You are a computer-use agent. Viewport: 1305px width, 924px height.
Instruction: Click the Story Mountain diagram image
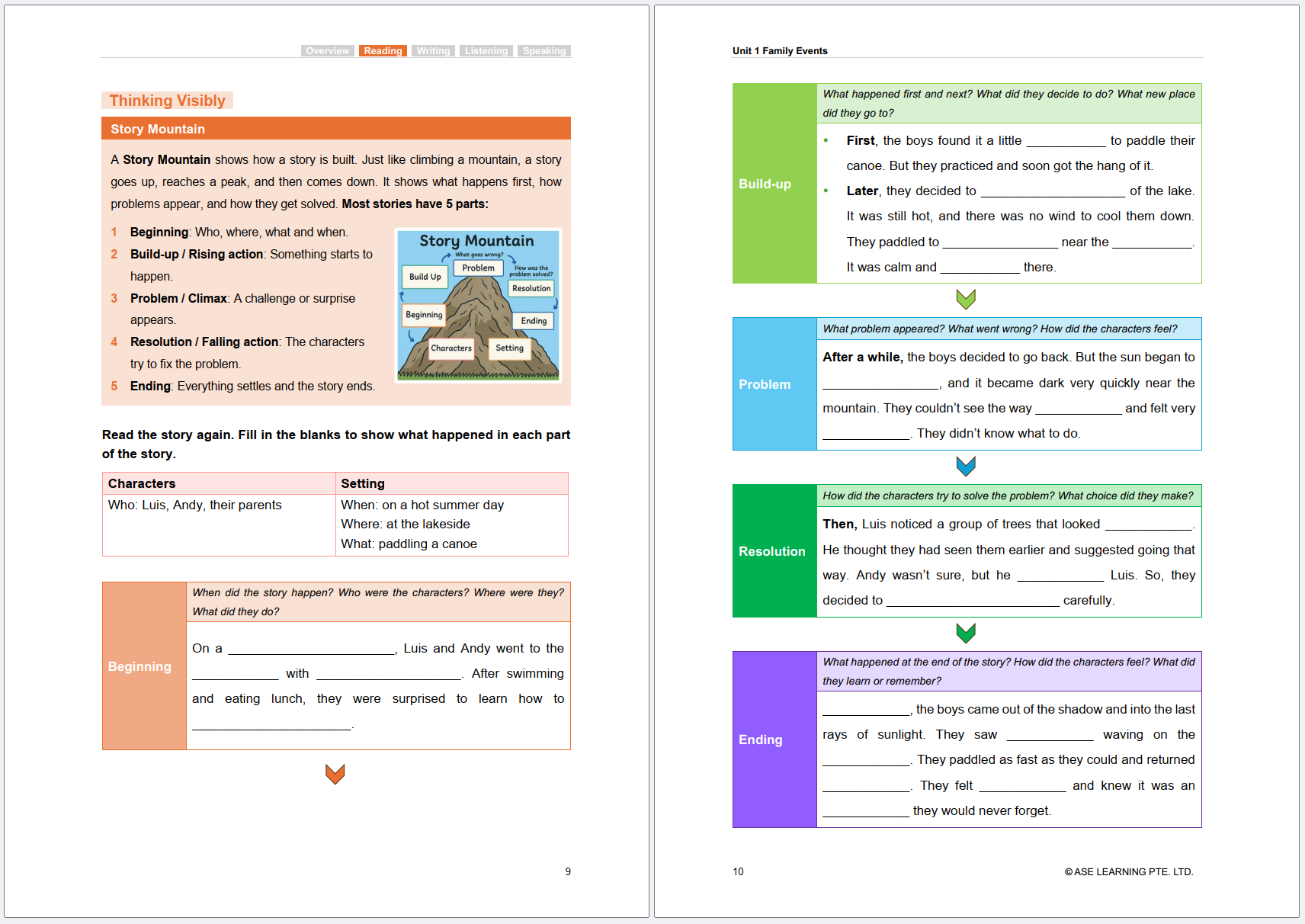pyautogui.click(x=478, y=306)
